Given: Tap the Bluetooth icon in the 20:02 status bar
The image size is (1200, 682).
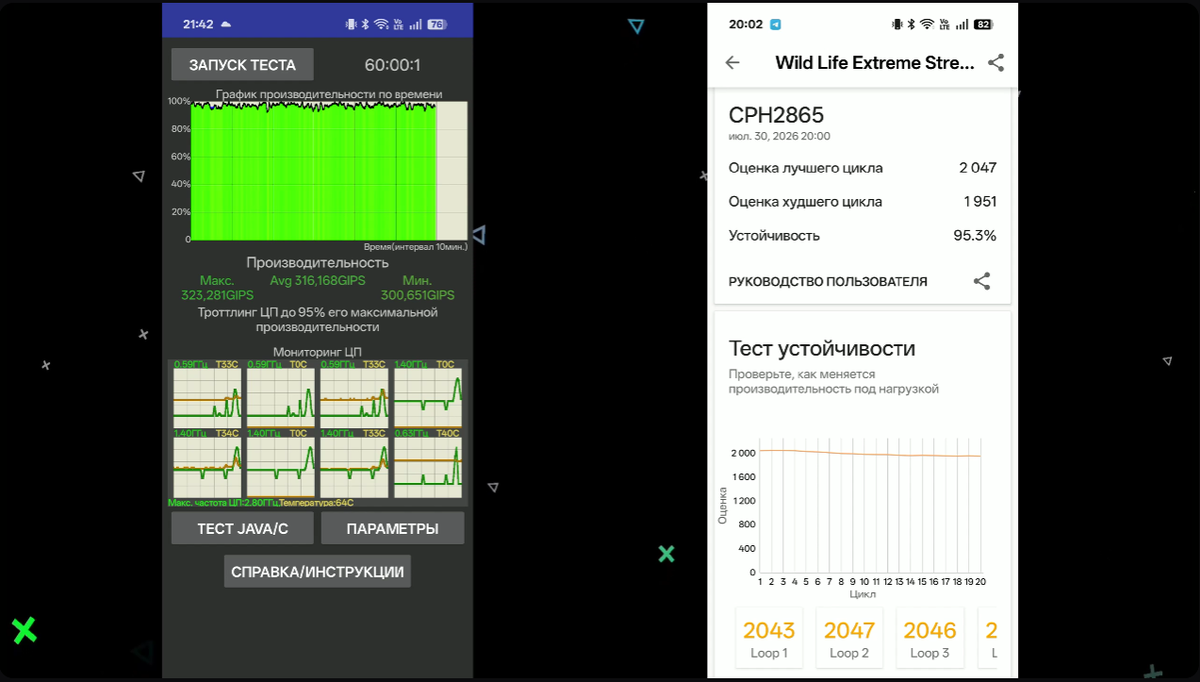Looking at the screenshot, I should pos(911,24).
